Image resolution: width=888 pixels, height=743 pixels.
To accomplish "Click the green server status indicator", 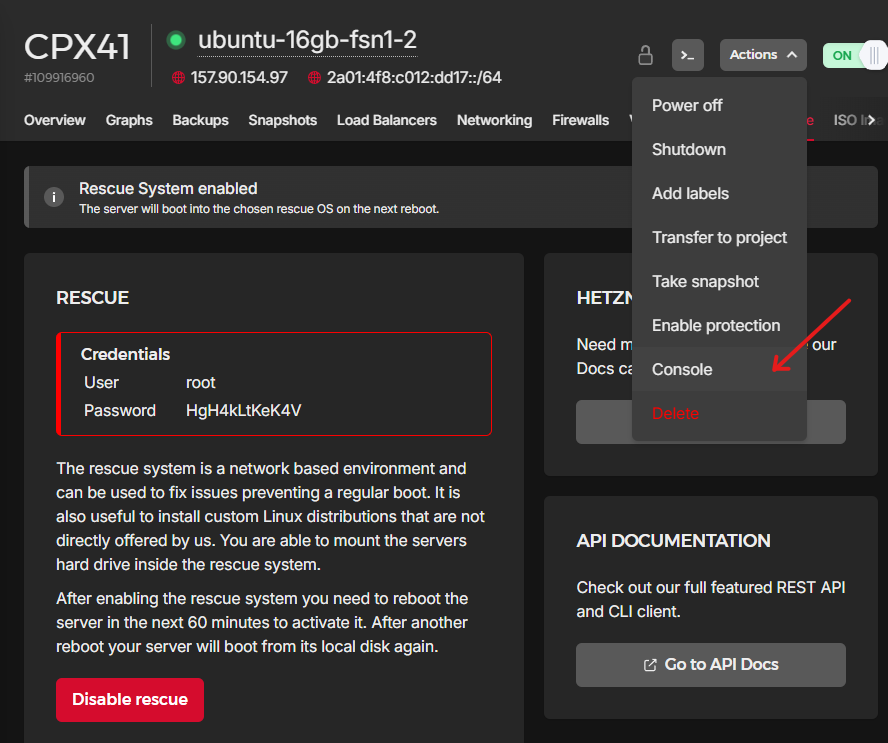I will 176,41.
